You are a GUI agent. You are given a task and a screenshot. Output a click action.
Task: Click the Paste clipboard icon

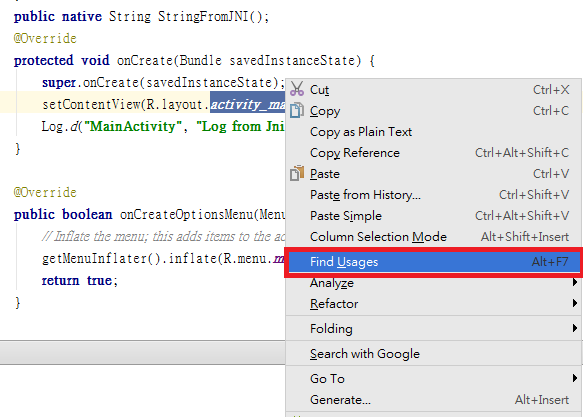coord(297,174)
